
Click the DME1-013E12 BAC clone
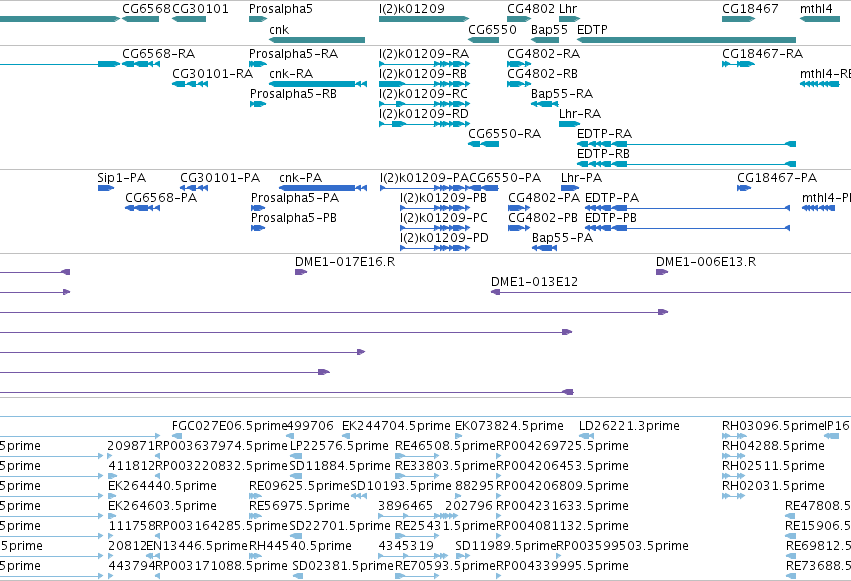[671, 292]
